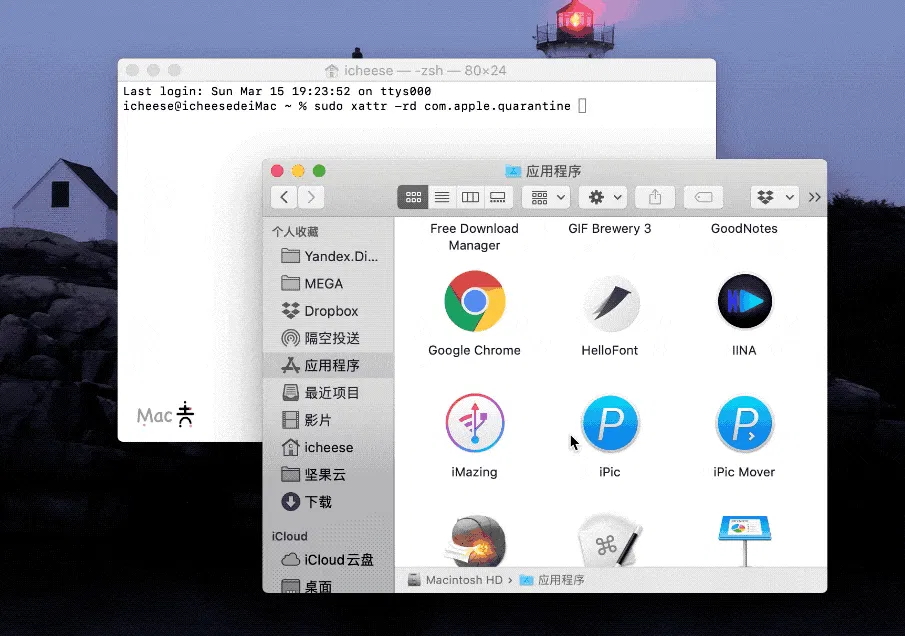Expand the group-by arrangement dropdown
This screenshot has width=905, height=636.
click(x=546, y=197)
